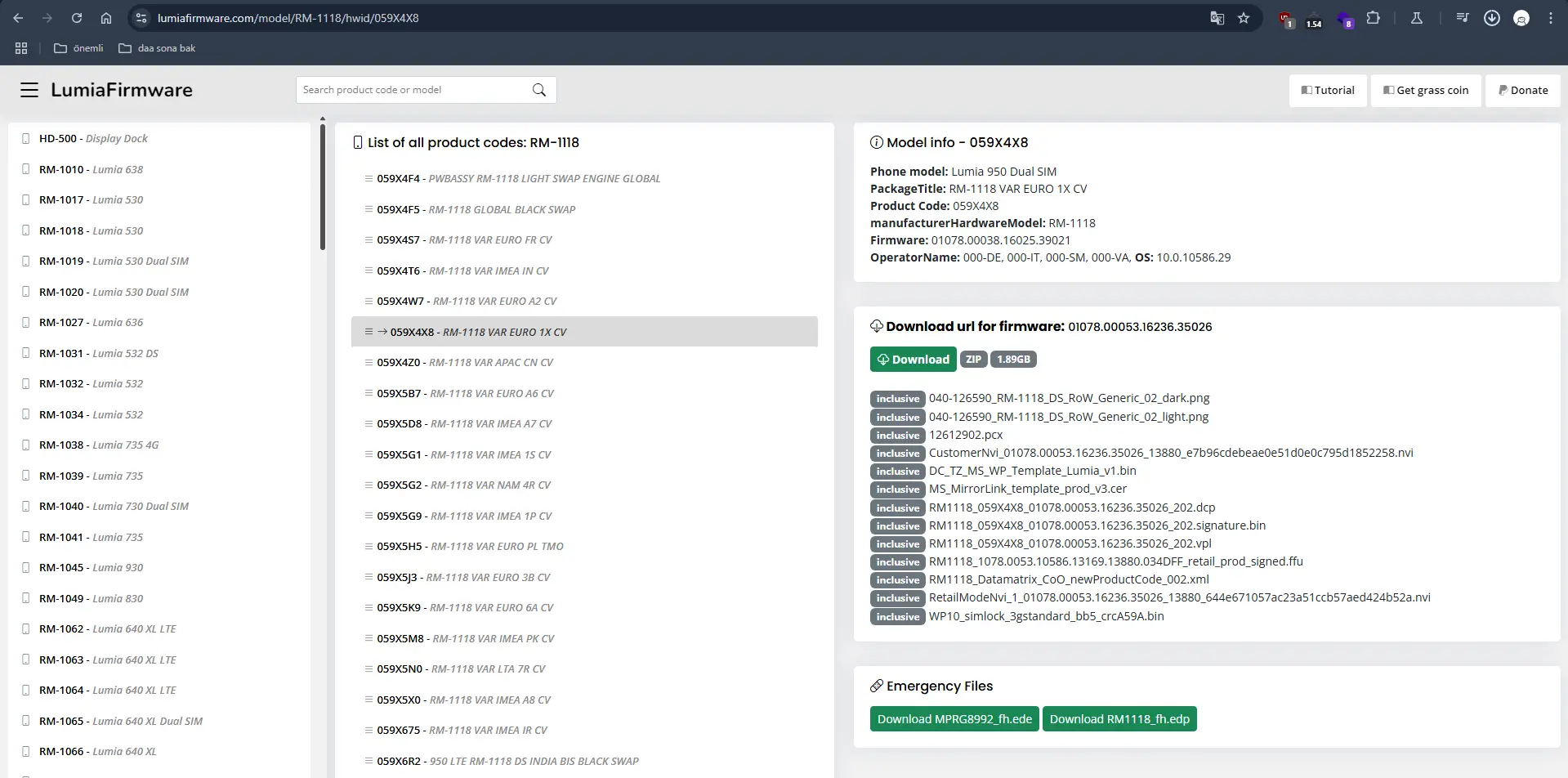Image resolution: width=1568 pixels, height=778 pixels.
Task: Translate this page using the translate icon
Action: coord(1217,18)
